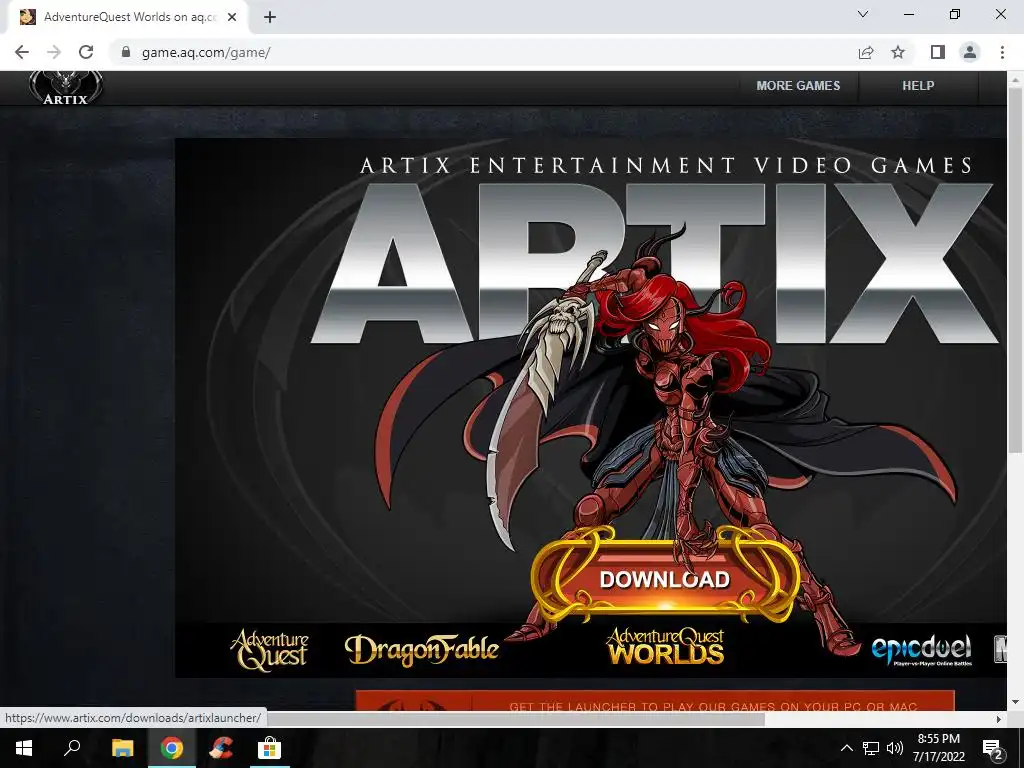Open the Chrome profile avatar

(x=970, y=52)
